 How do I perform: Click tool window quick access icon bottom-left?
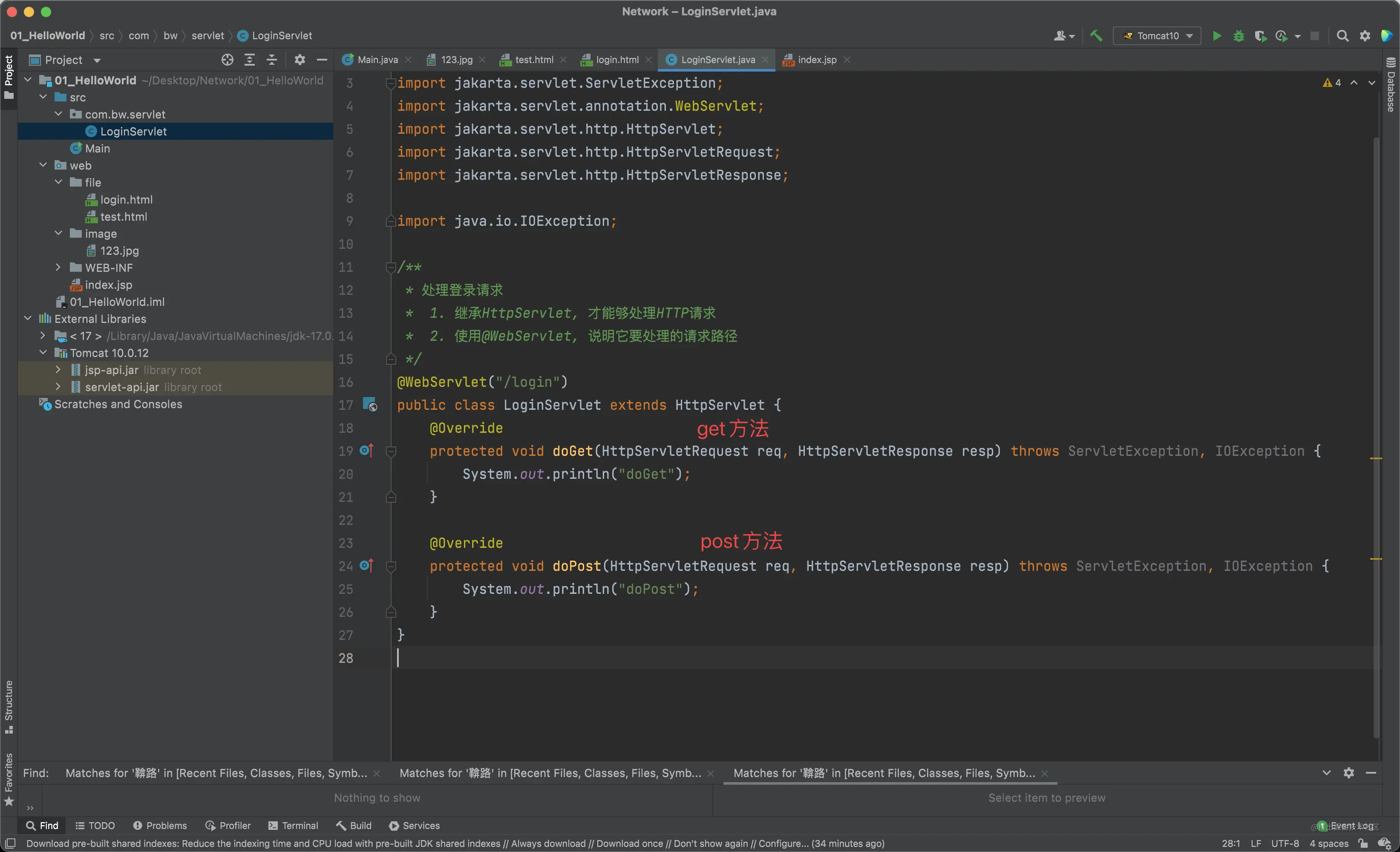[x=10, y=843]
